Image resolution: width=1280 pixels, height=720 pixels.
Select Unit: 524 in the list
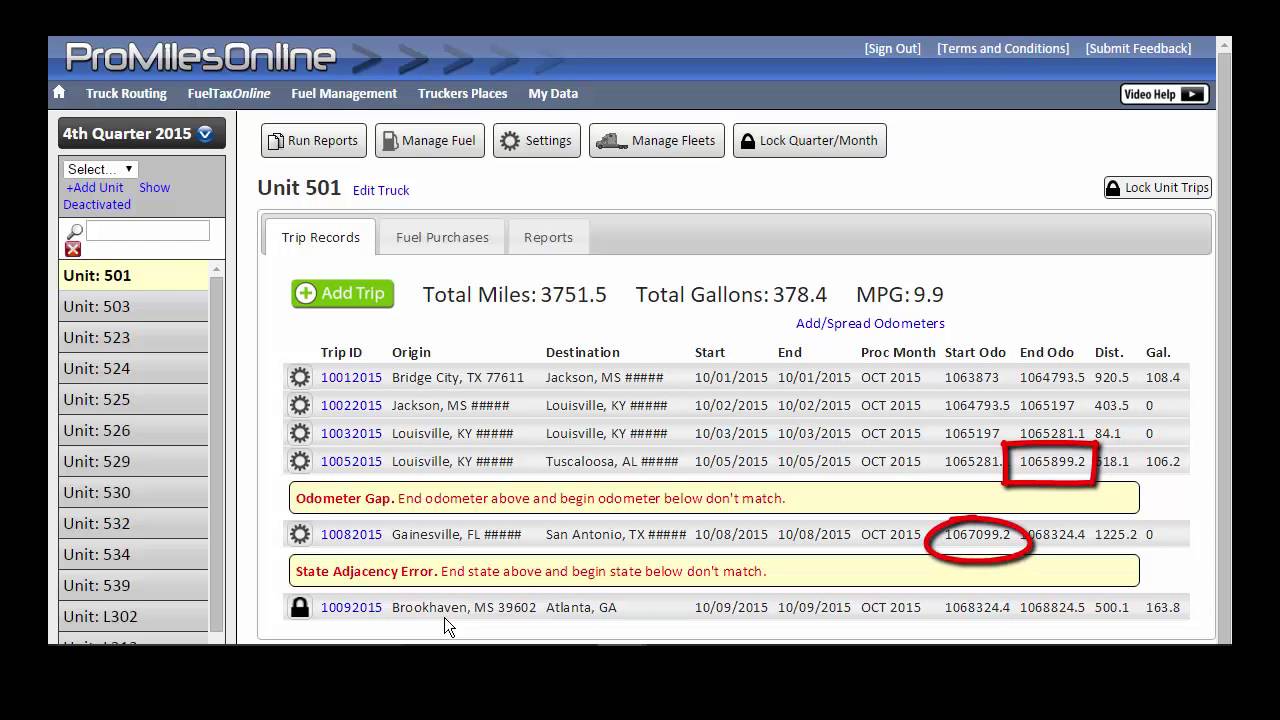pos(133,368)
